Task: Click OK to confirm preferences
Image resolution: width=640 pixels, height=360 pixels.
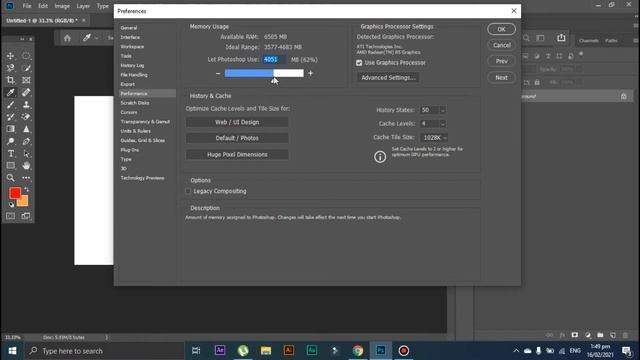Action: [x=501, y=29]
